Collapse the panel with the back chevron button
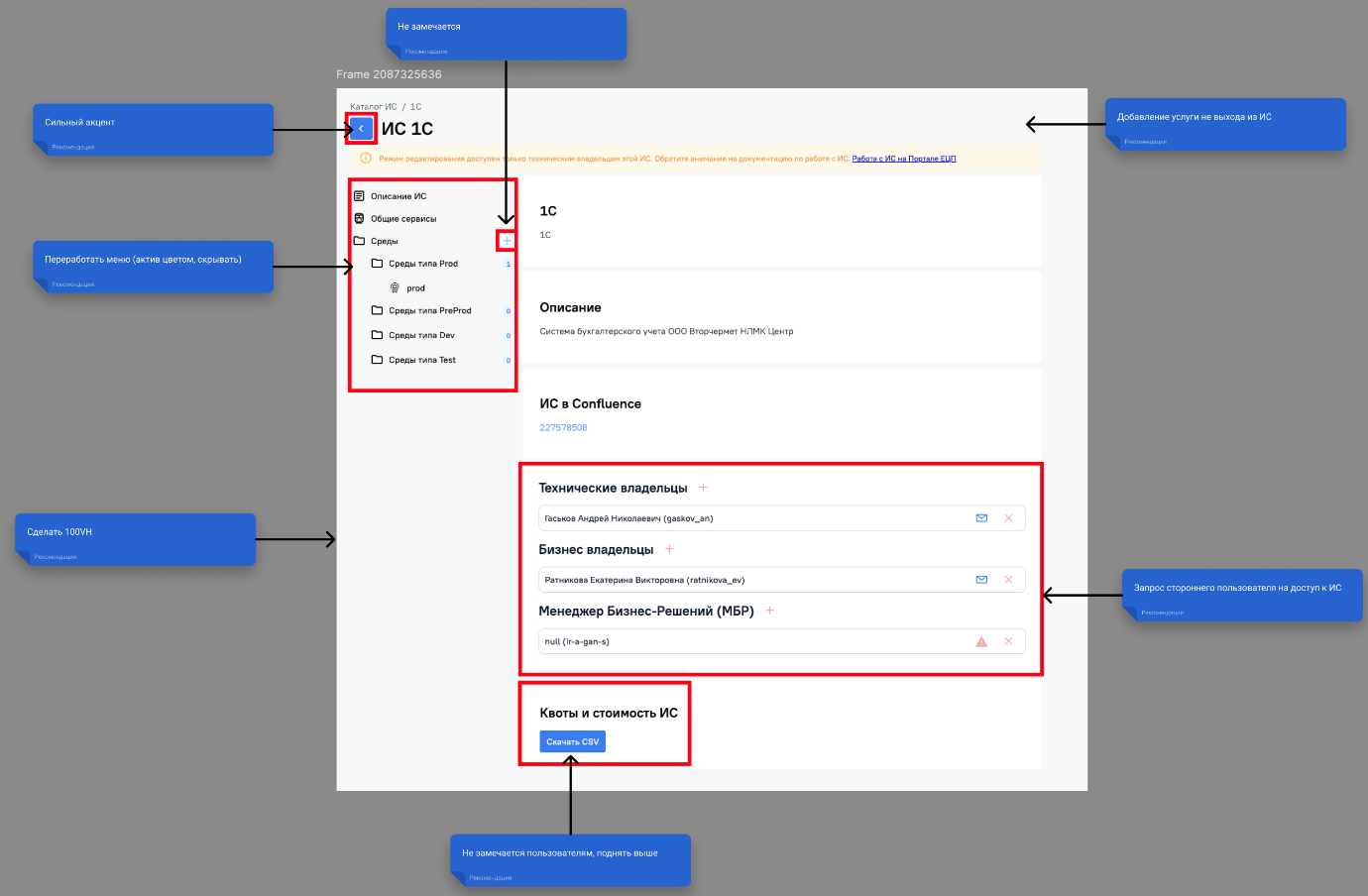The height and width of the screenshot is (896, 1368). 361,128
